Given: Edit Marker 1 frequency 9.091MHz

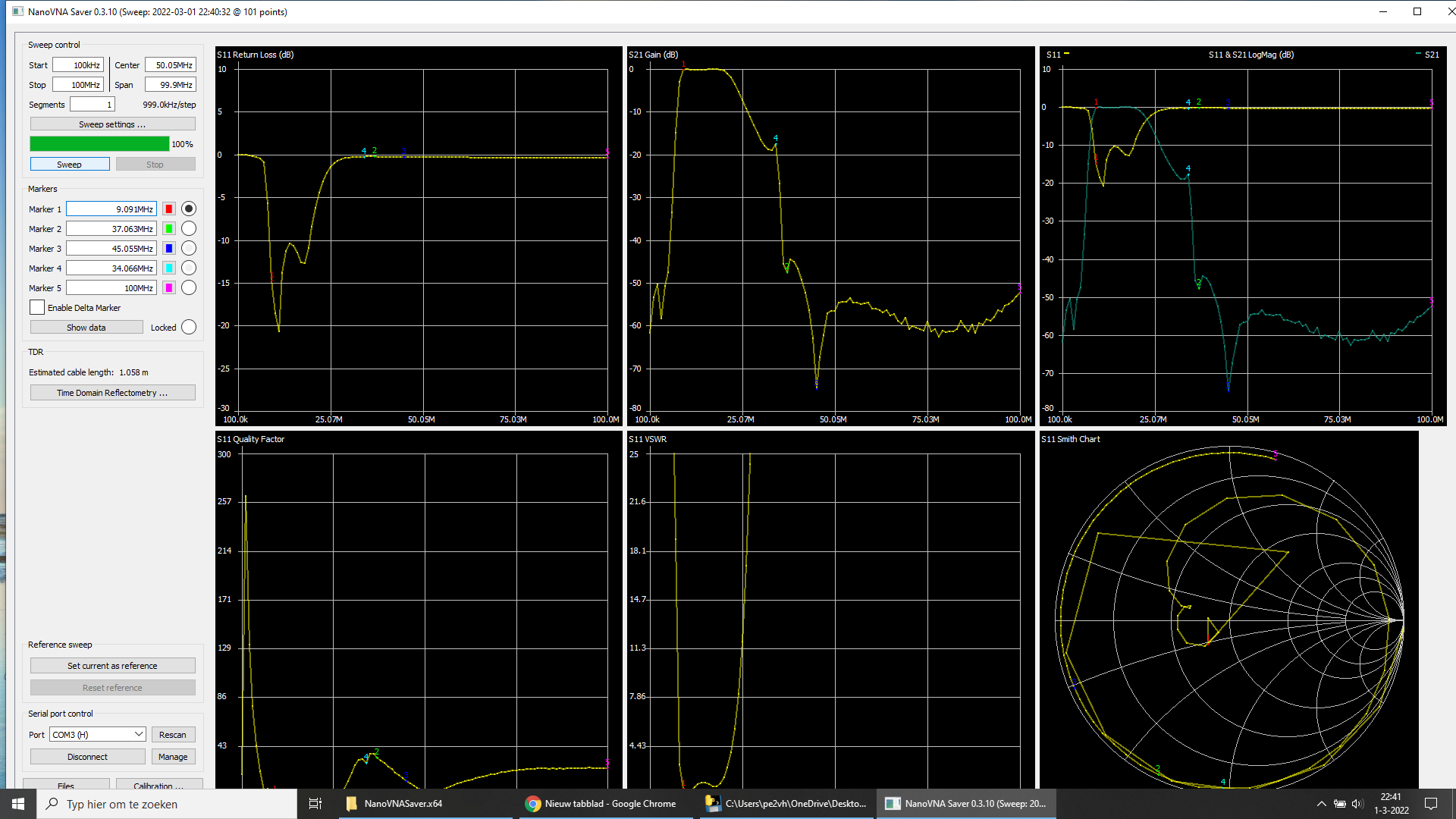Looking at the screenshot, I should [111, 209].
